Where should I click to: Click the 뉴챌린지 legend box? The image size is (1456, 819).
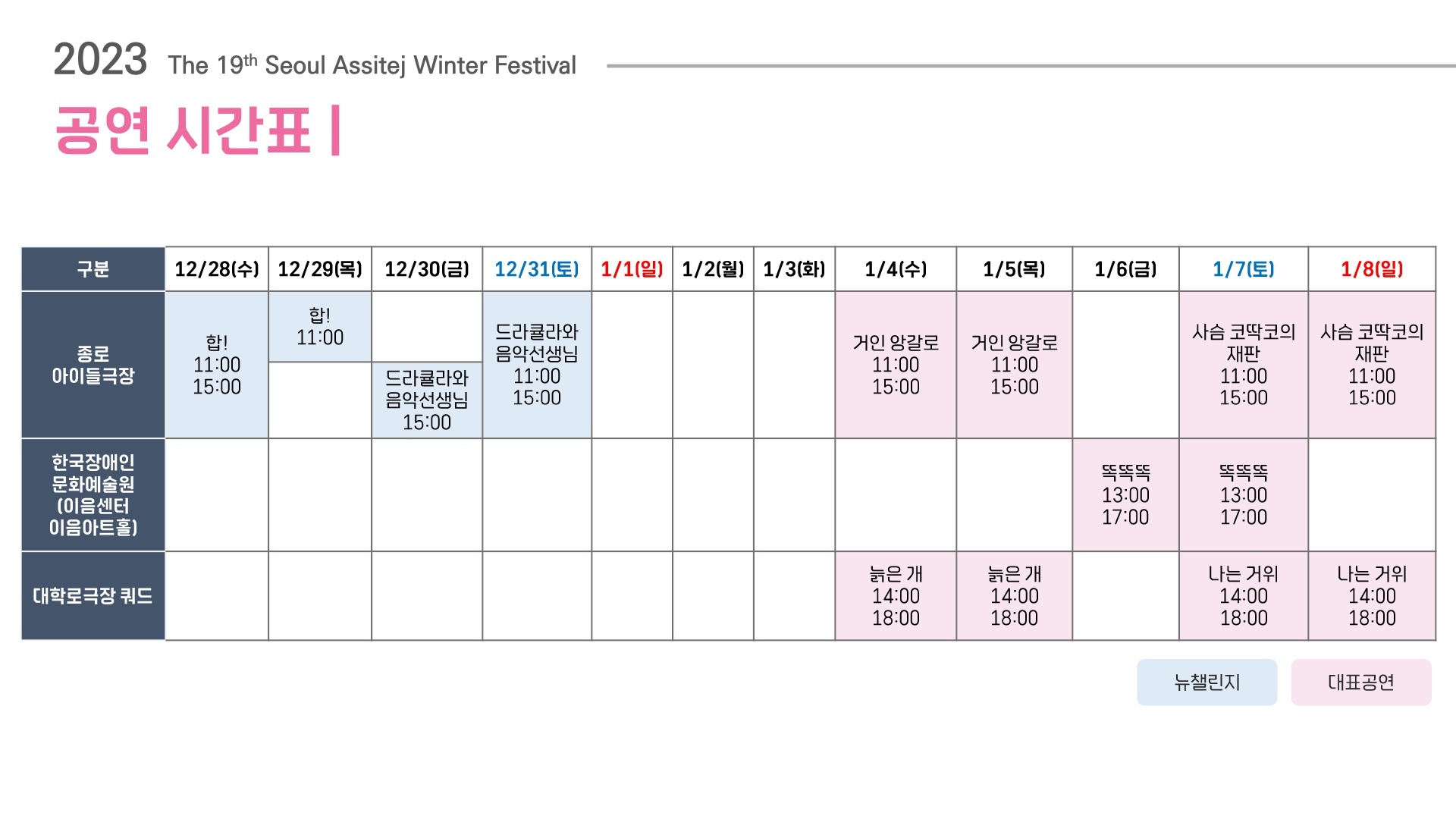click(x=1207, y=682)
